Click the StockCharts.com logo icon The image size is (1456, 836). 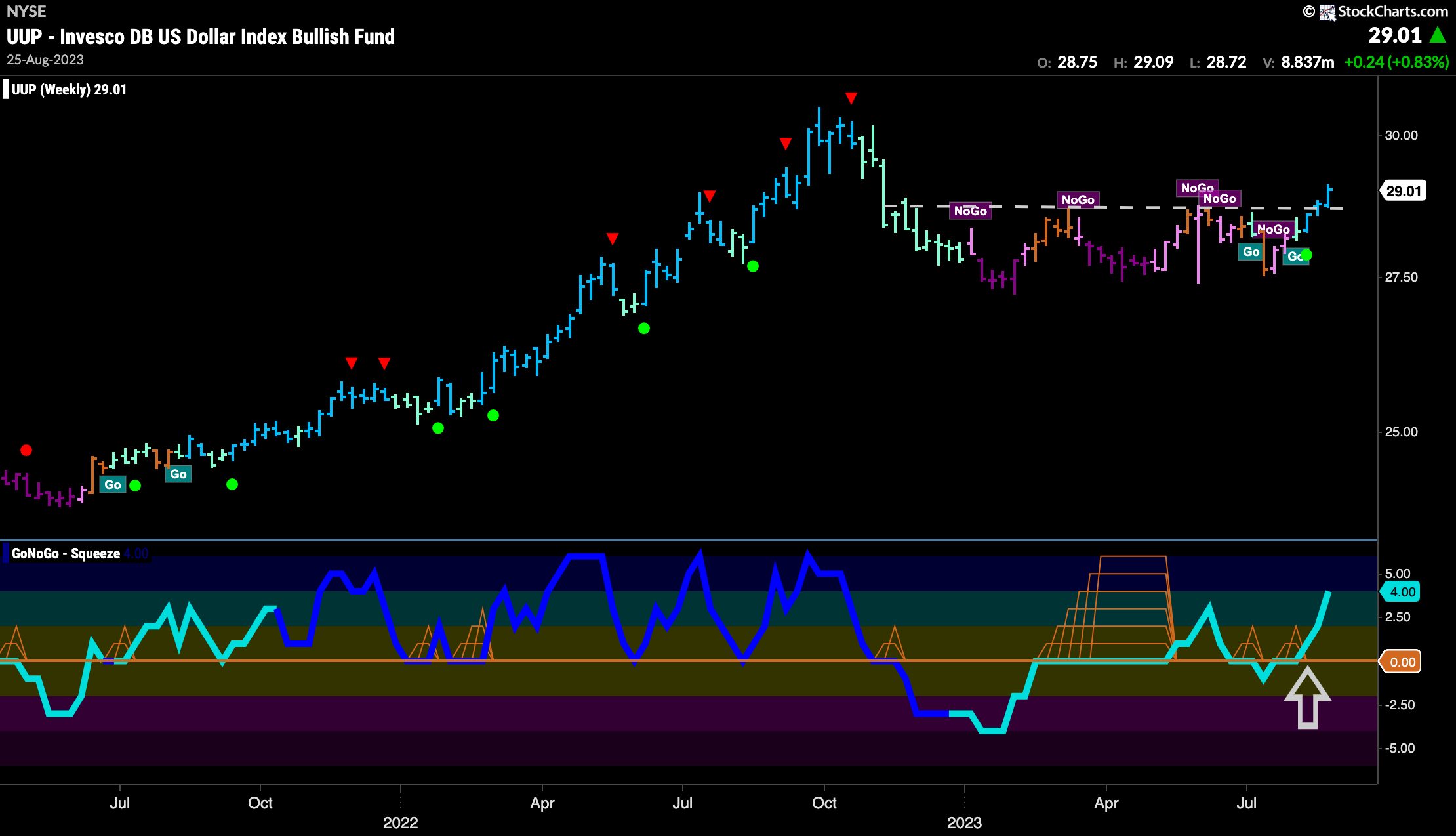click(x=1327, y=12)
